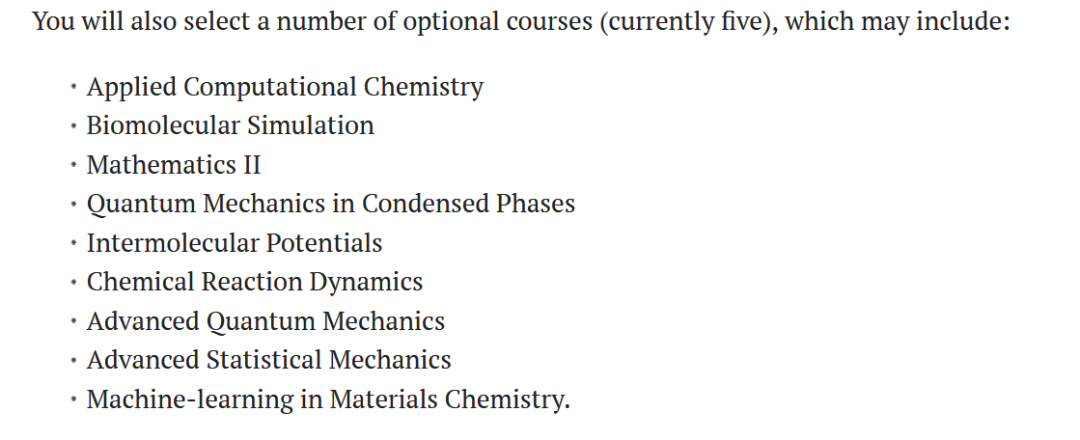Viewport: 1080px width, 440px height.
Task: Click the Intermolecular Potentials list item
Action: [234, 243]
